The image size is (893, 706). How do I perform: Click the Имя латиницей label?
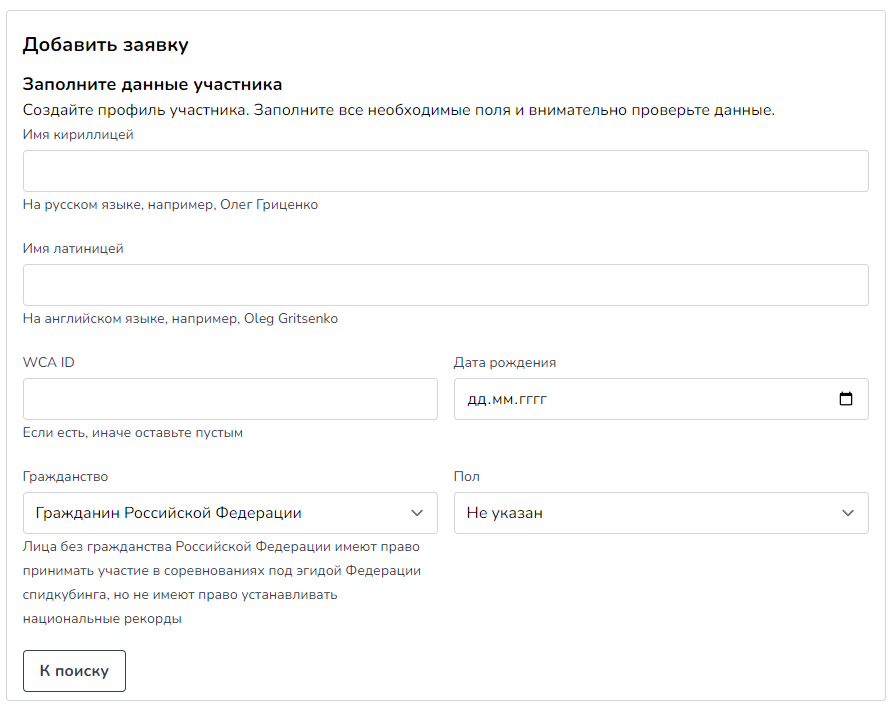click(x=73, y=248)
